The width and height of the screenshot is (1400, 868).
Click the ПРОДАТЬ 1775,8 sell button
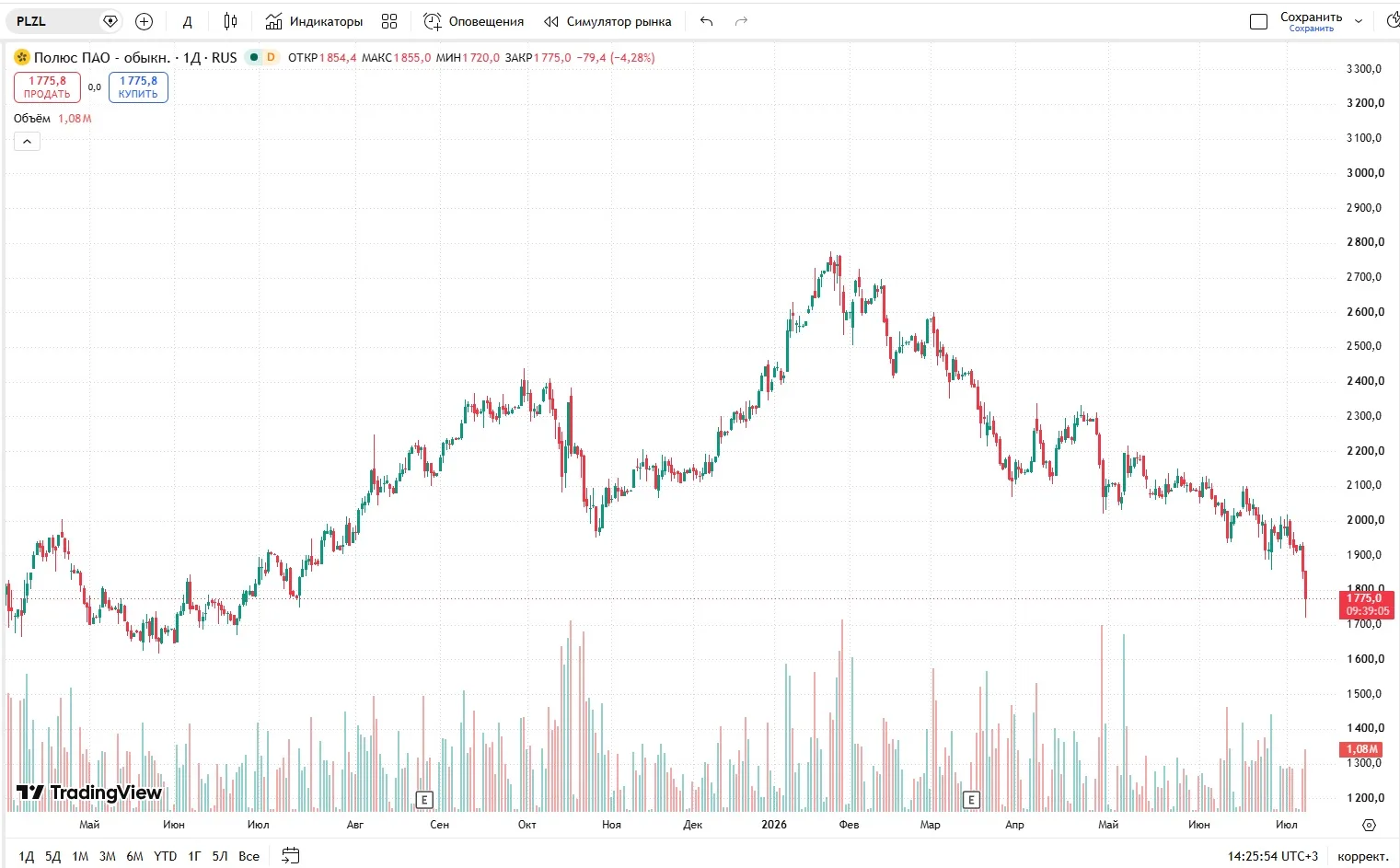[x=47, y=87]
